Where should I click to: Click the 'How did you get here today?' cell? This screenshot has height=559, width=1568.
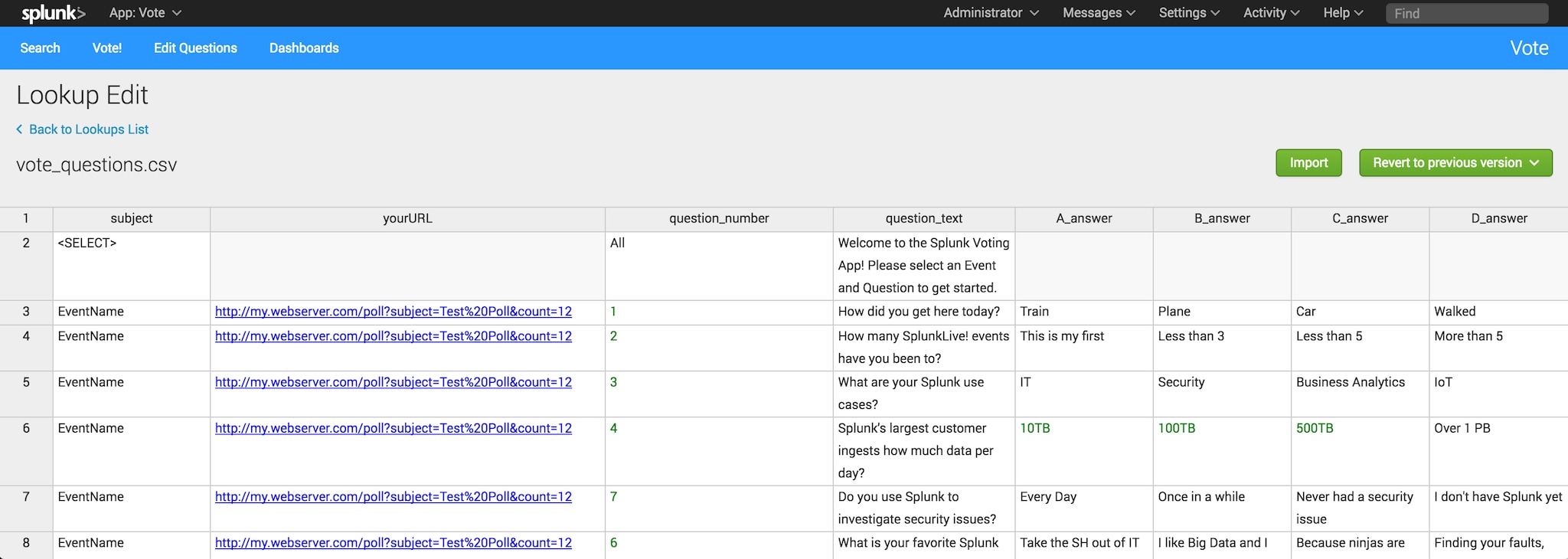(x=924, y=312)
